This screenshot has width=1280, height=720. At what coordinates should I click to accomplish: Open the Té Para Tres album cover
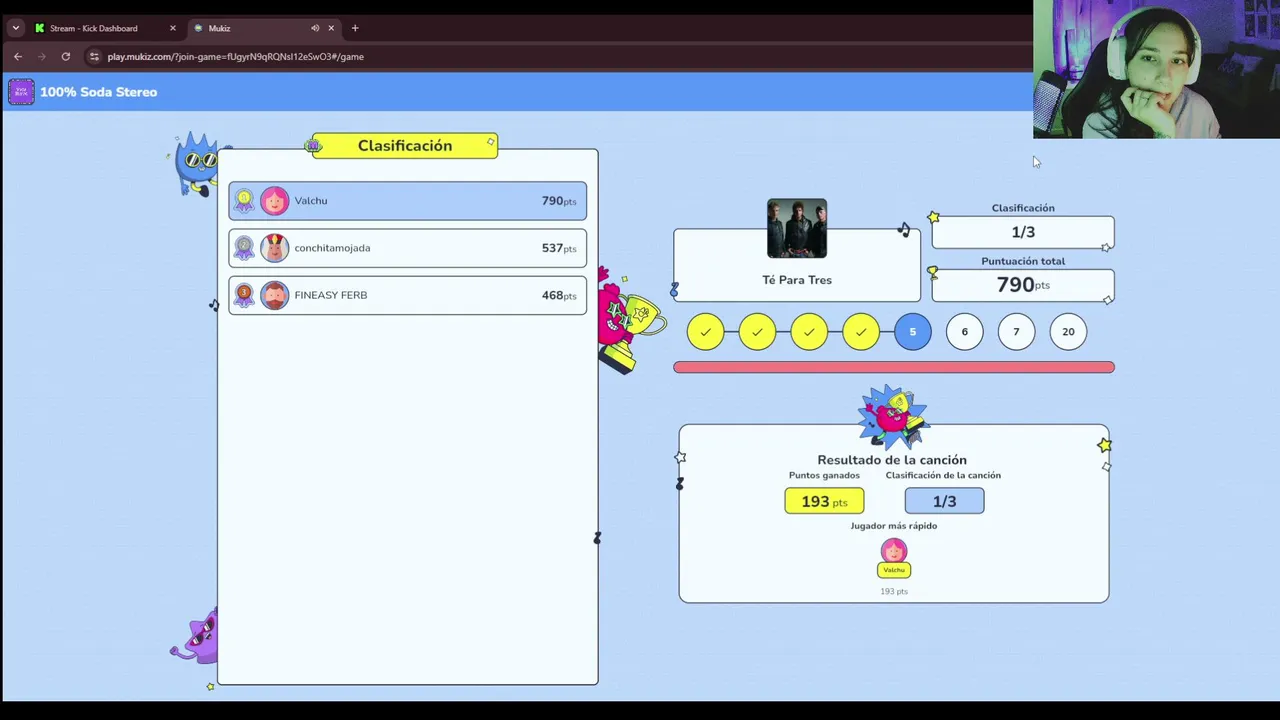[797, 229]
